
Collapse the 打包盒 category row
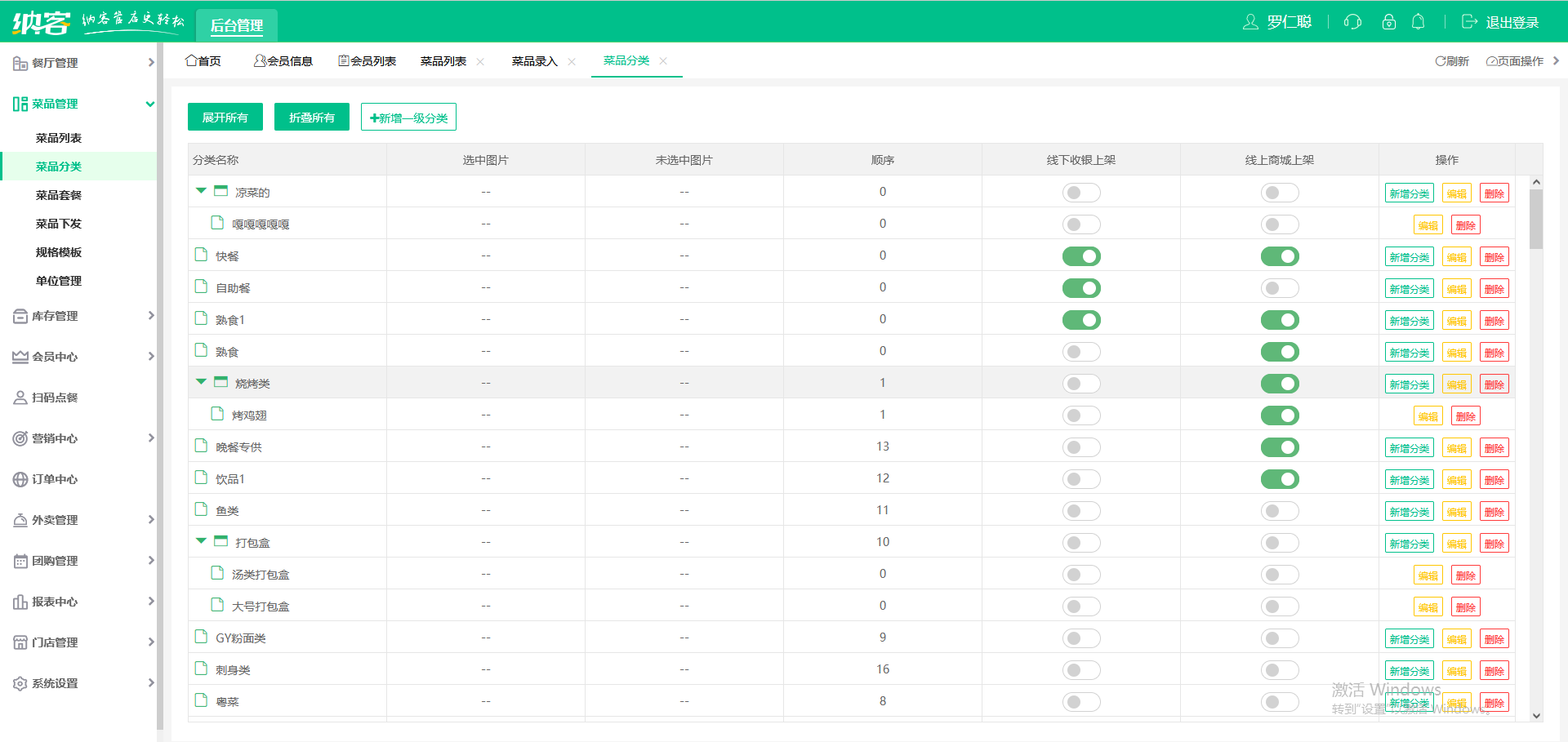(201, 540)
